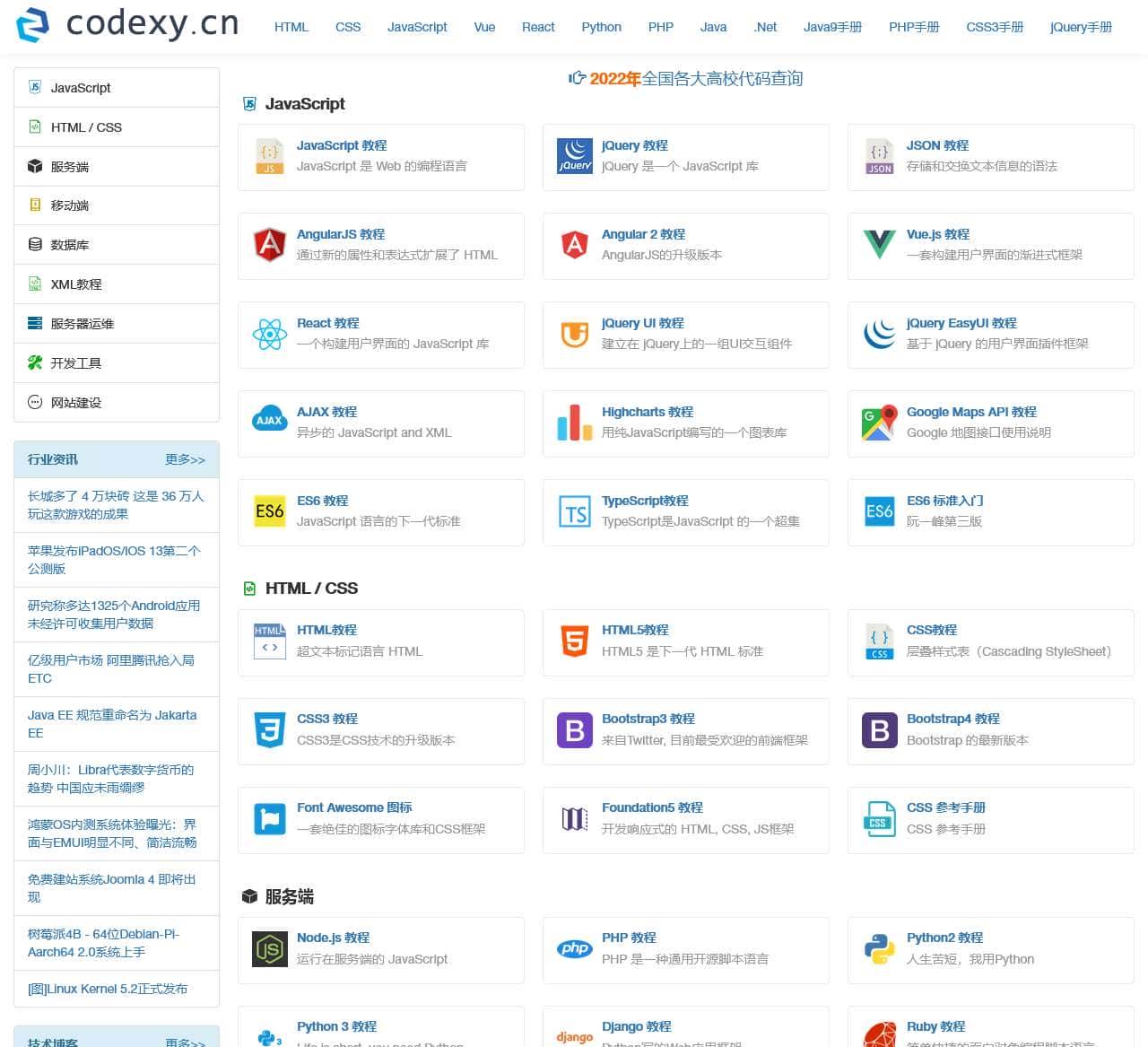This screenshot has width=1148, height=1047.
Task: Open the JavaScript 教程 card icon
Action: (269, 156)
